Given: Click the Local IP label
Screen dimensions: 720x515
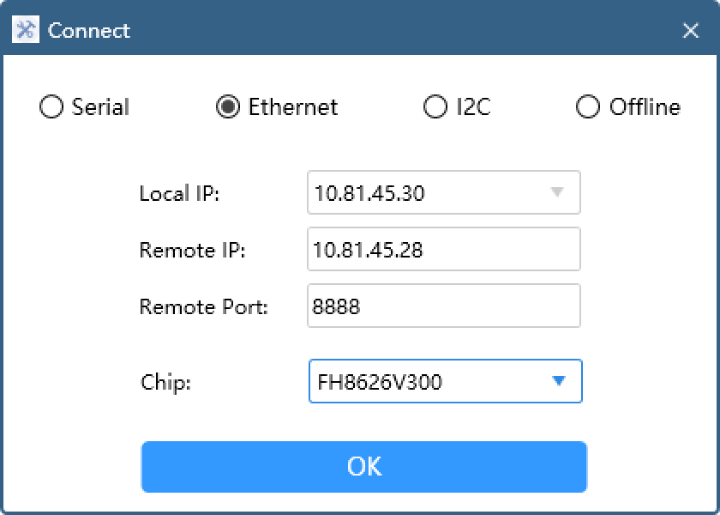Looking at the screenshot, I should (180, 193).
